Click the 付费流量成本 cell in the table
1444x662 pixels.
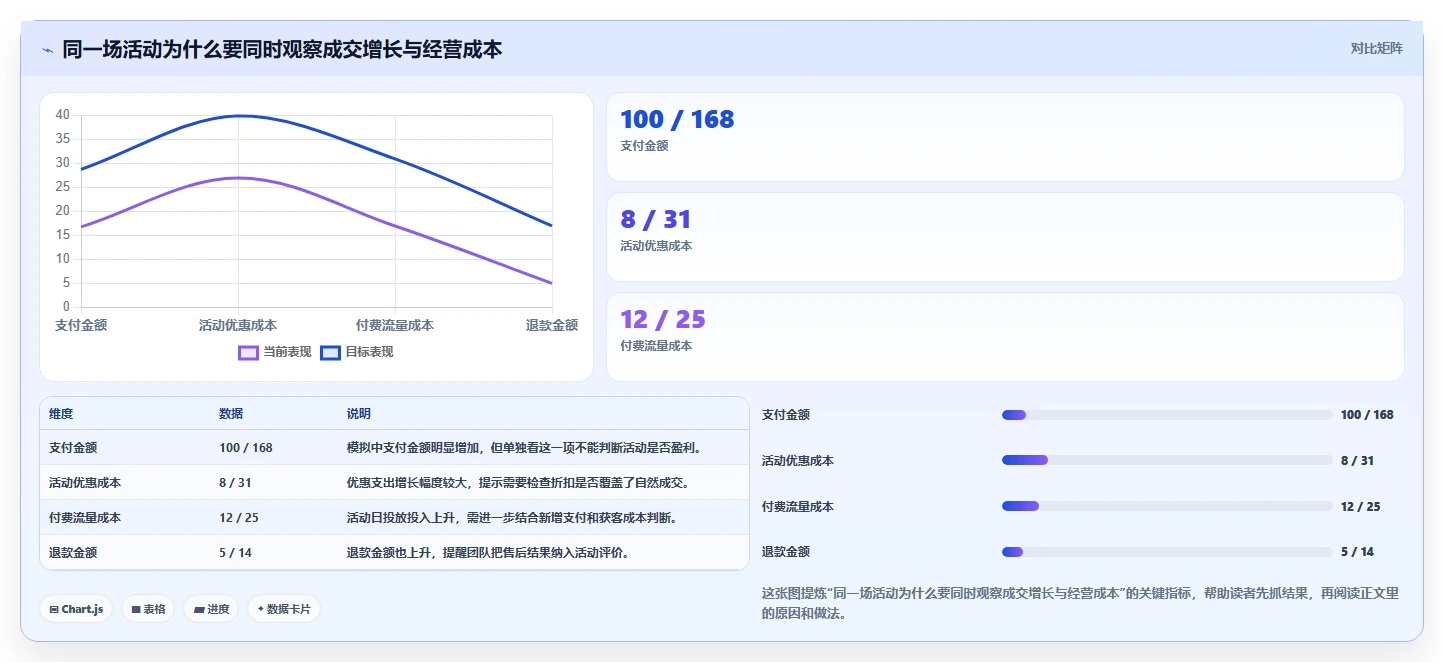[85, 518]
